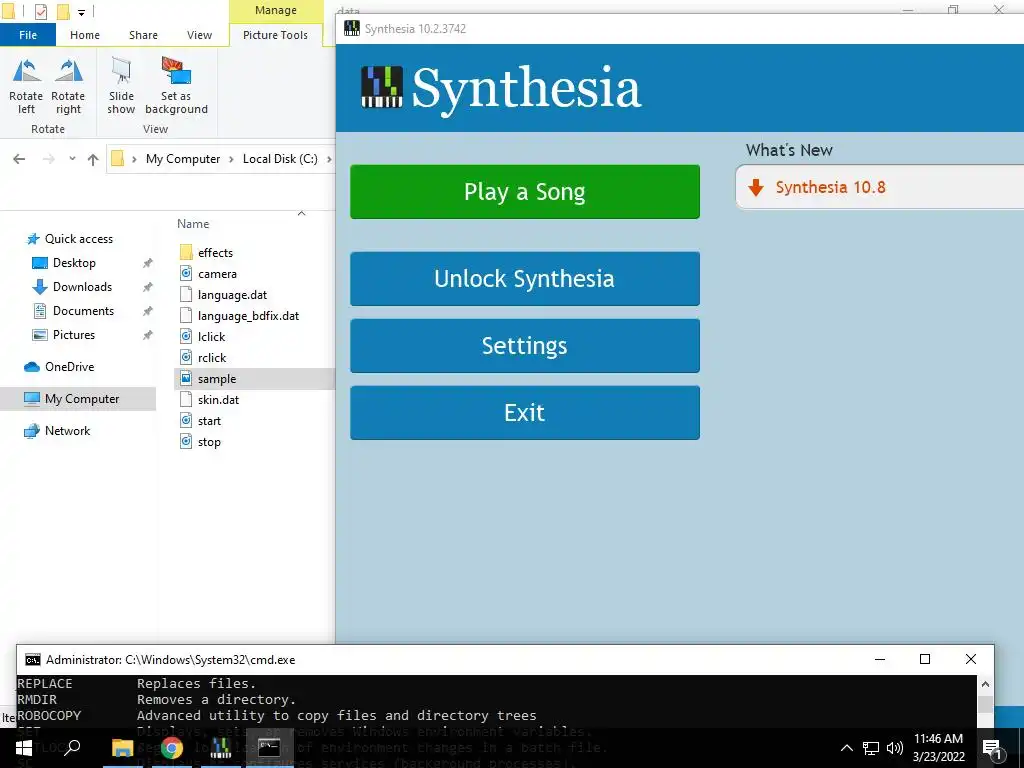
Task: Click the Rotate right icon in ribbon
Action: pyautogui.click(x=68, y=86)
